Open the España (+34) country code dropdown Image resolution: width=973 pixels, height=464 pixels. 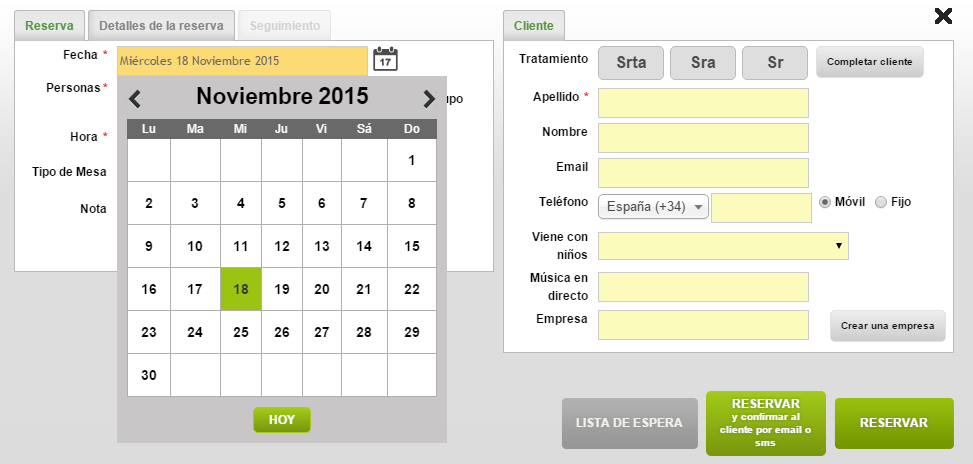(x=653, y=207)
